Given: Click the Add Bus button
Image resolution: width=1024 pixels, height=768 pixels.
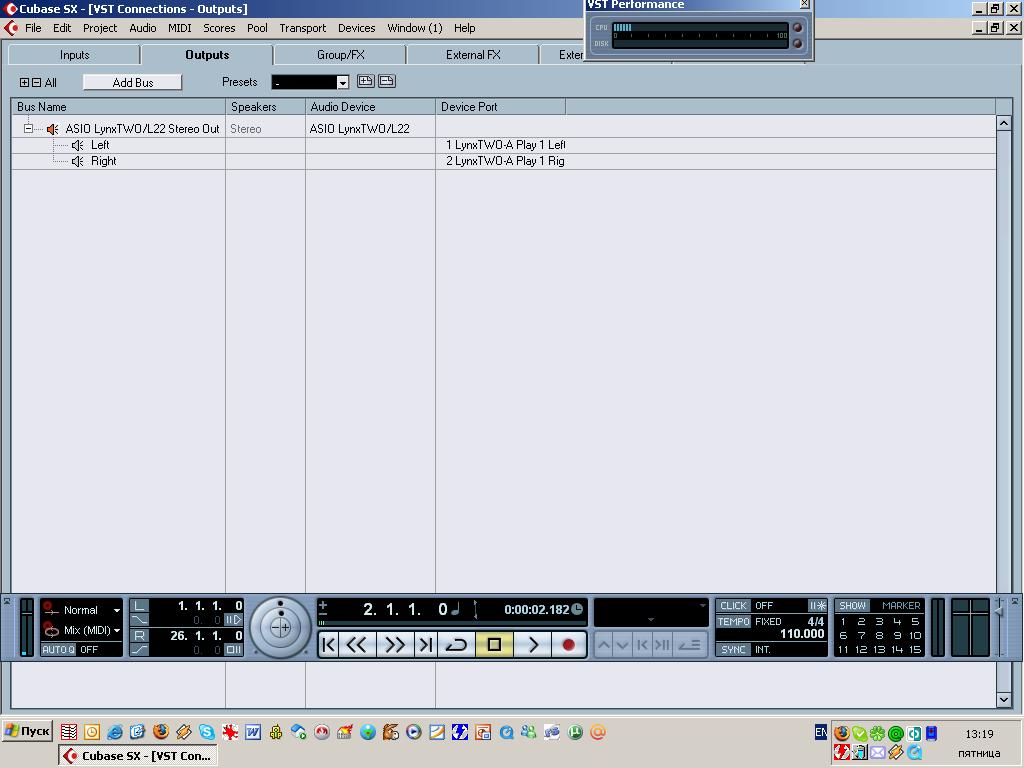Looking at the screenshot, I should [x=133, y=82].
